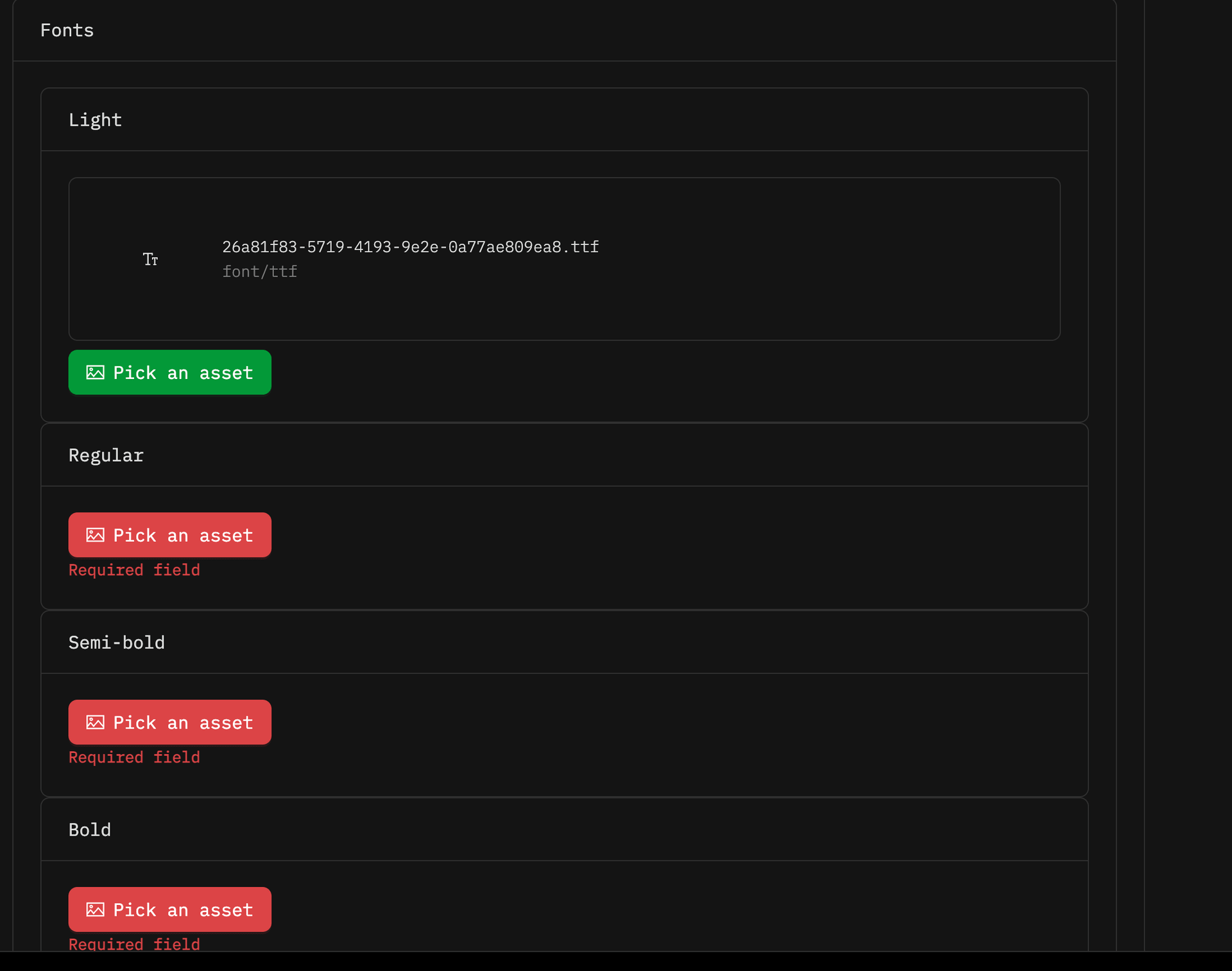1232x971 pixels.
Task: Click the Tt font type icon
Action: pyautogui.click(x=150, y=259)
